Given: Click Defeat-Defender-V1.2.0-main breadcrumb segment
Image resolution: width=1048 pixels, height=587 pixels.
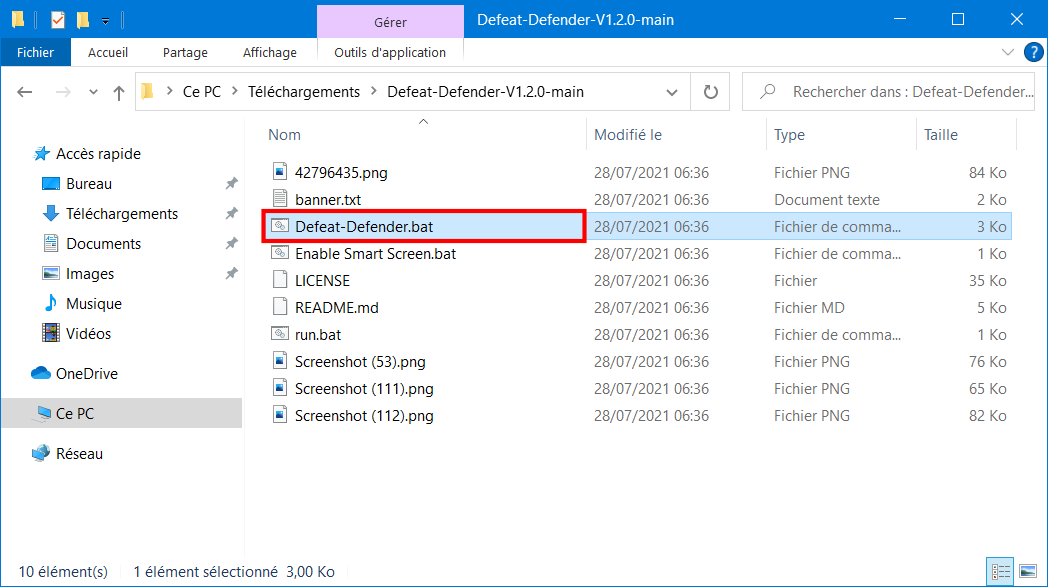Looking at the screenshot, I should (485, 92).
